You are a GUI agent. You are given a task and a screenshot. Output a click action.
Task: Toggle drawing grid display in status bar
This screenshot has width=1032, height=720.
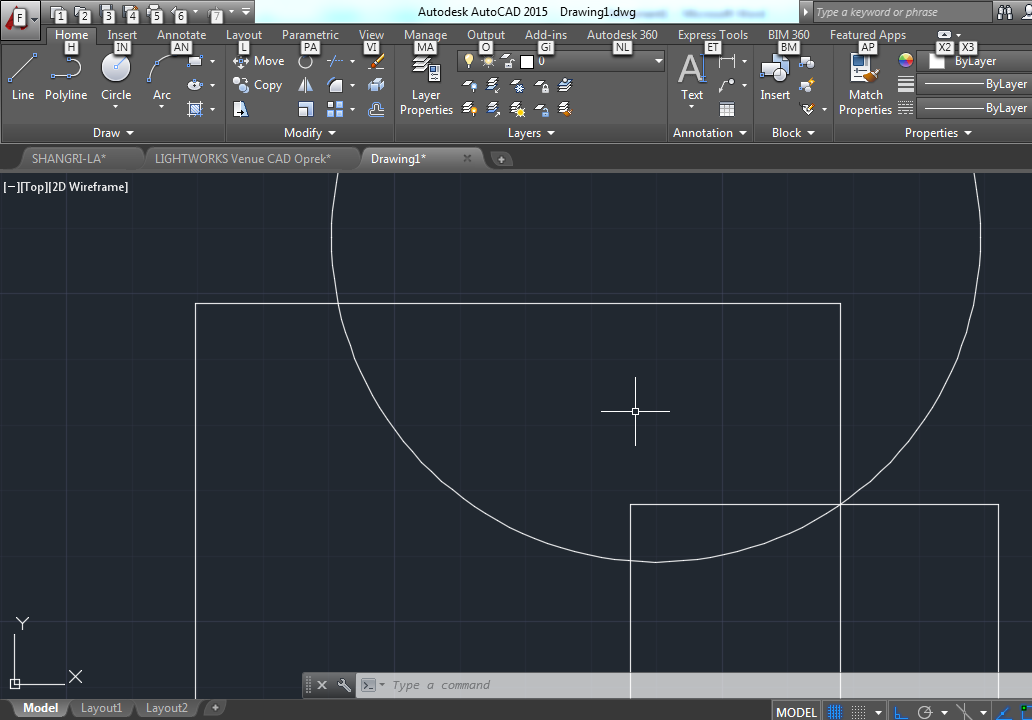tap(835, 711)
